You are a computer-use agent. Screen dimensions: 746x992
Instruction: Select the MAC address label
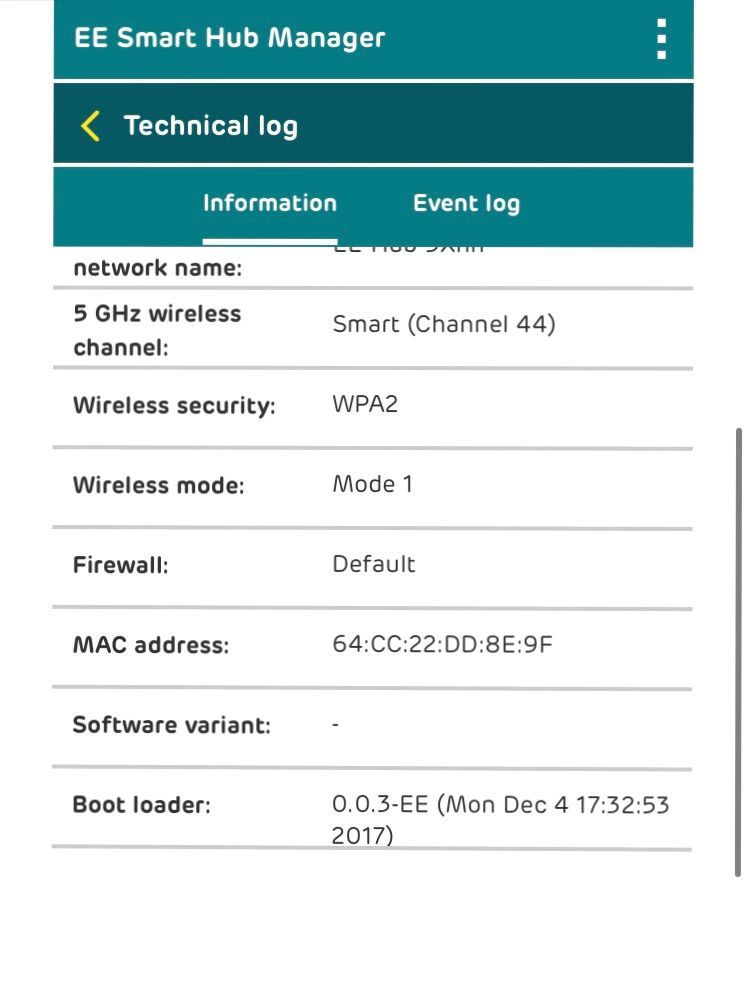click(x=150, y=645)
